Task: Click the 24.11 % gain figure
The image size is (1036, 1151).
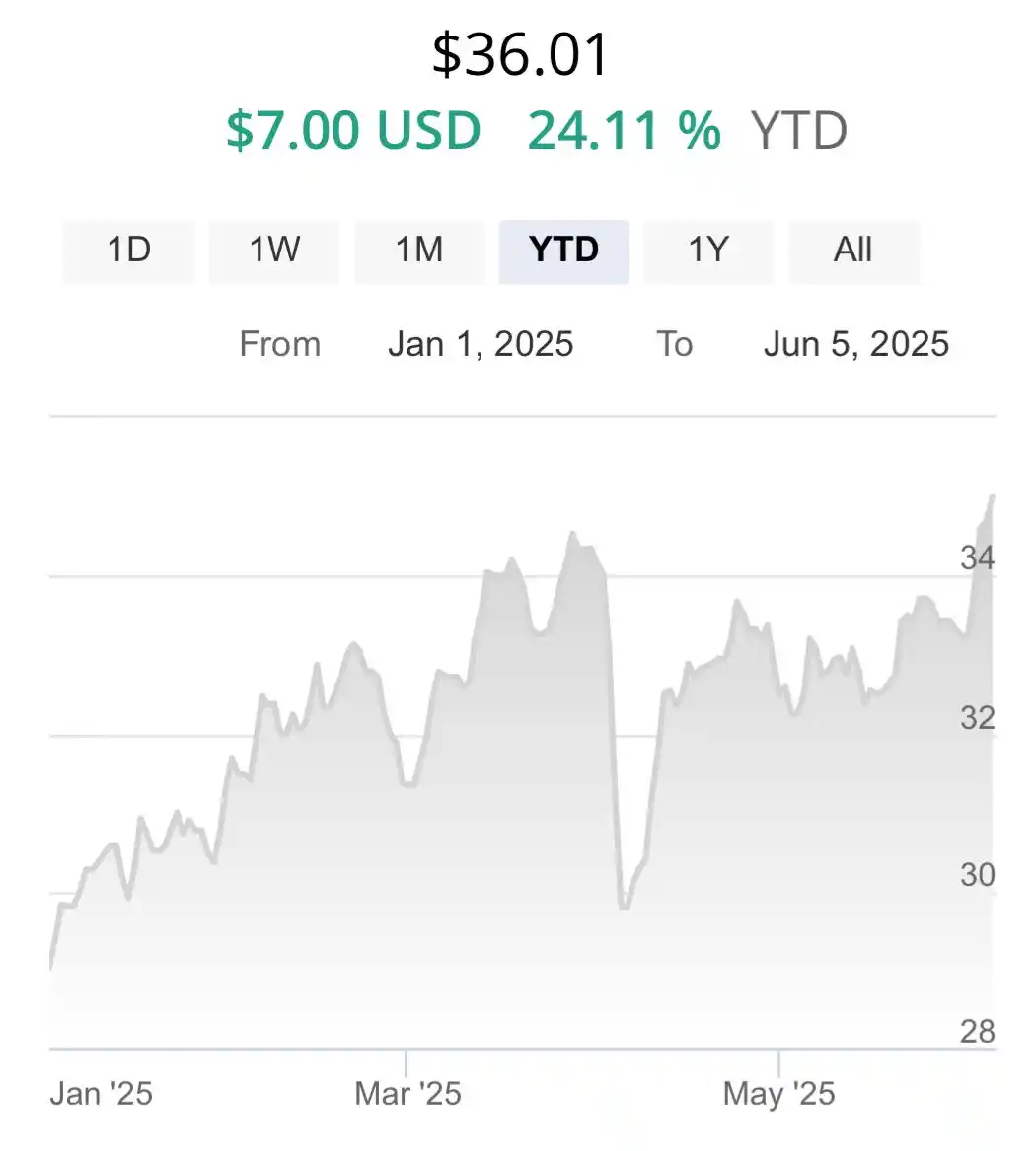Action: pos(625,130)
